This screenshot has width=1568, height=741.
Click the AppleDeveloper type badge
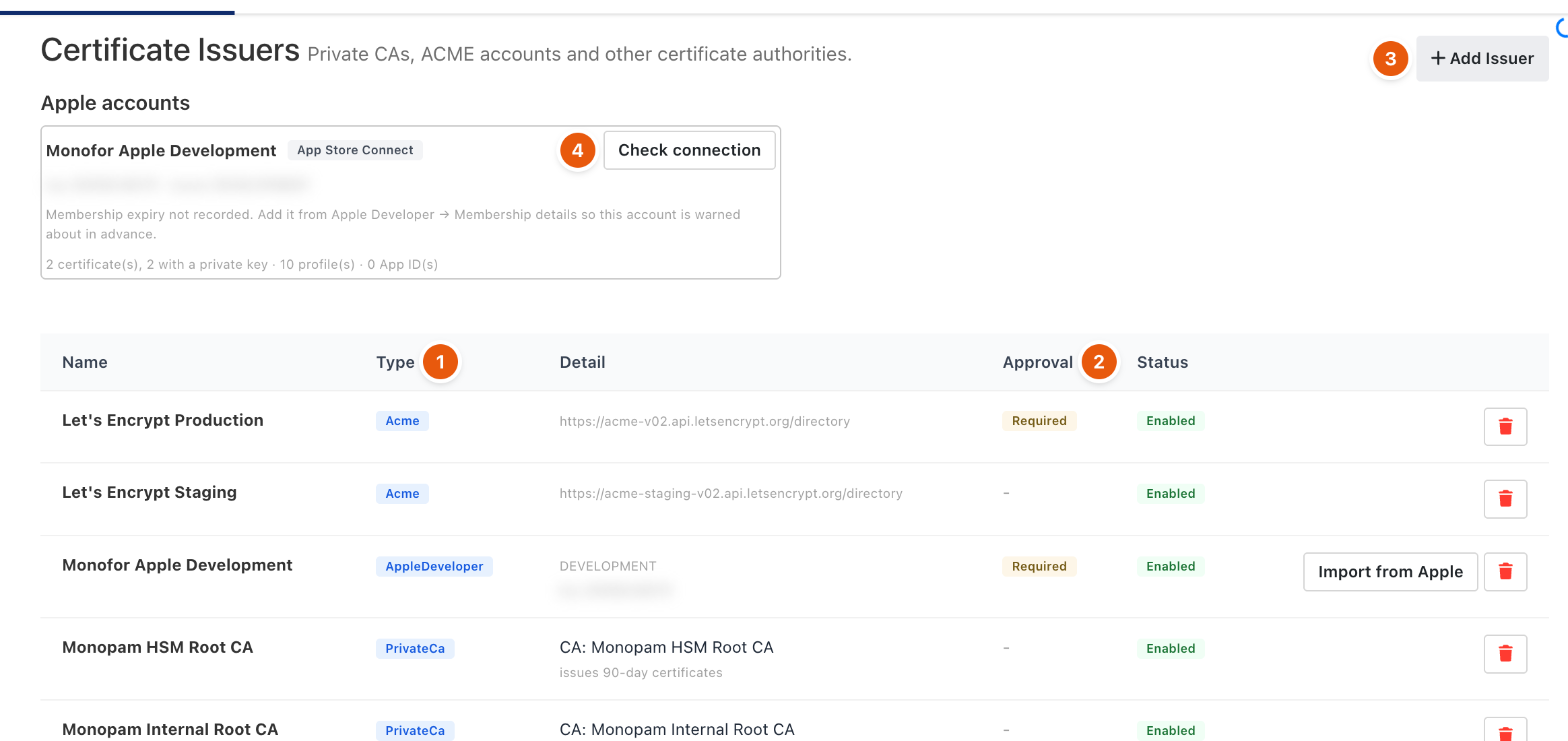click(434, 566)
